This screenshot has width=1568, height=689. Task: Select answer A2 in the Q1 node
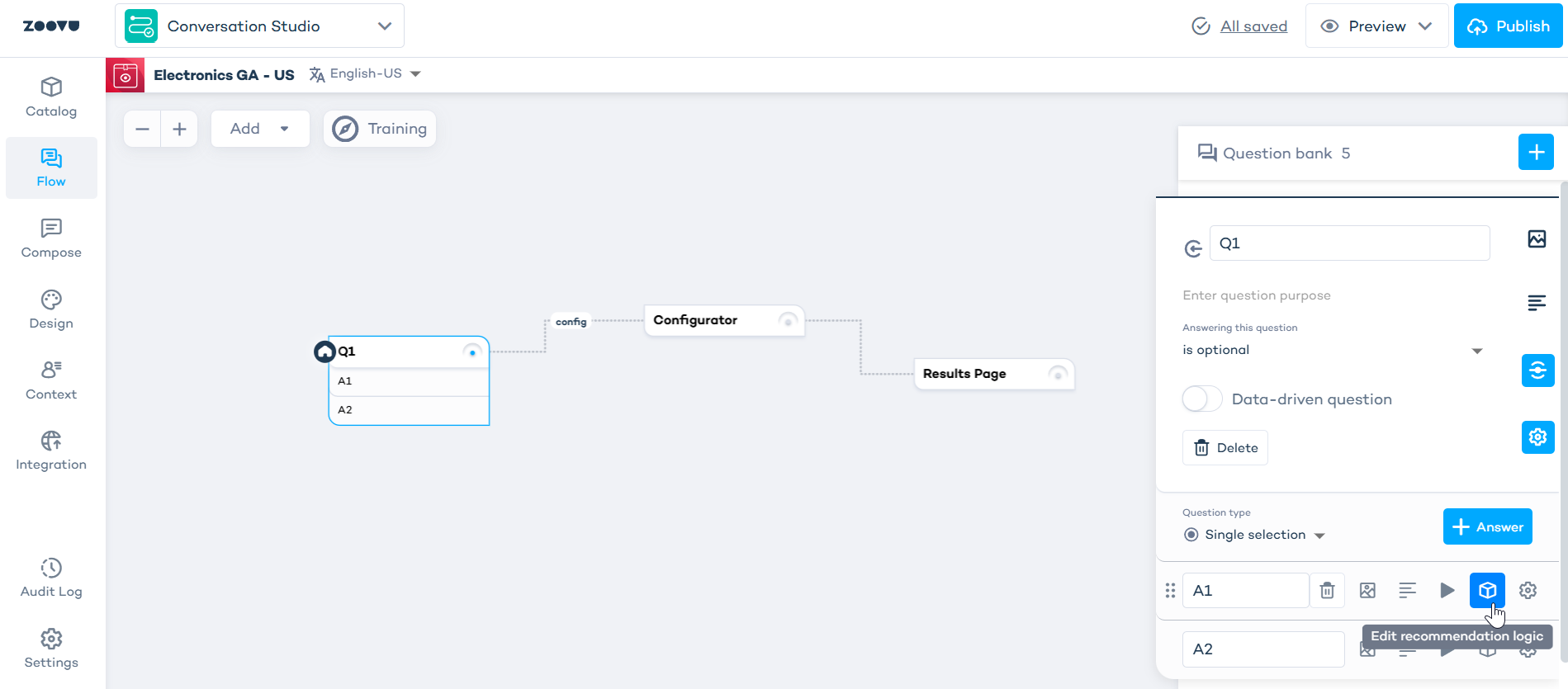coord(410,410)
